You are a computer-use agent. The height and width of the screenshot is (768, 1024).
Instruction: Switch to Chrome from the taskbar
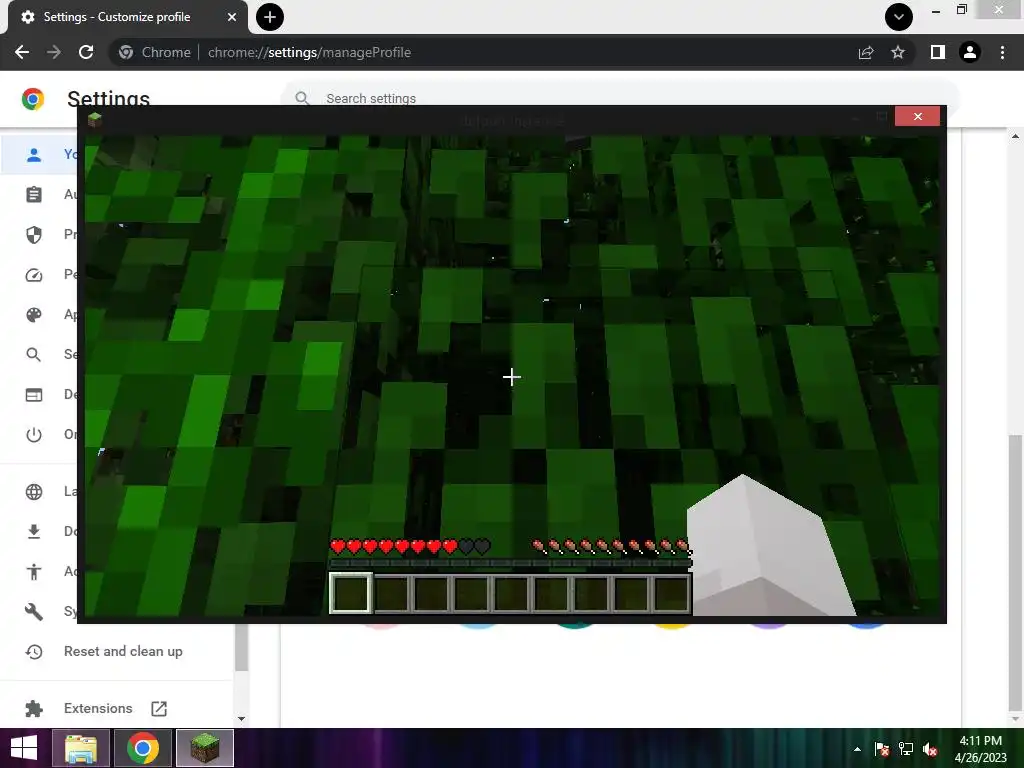pos(143,748)
